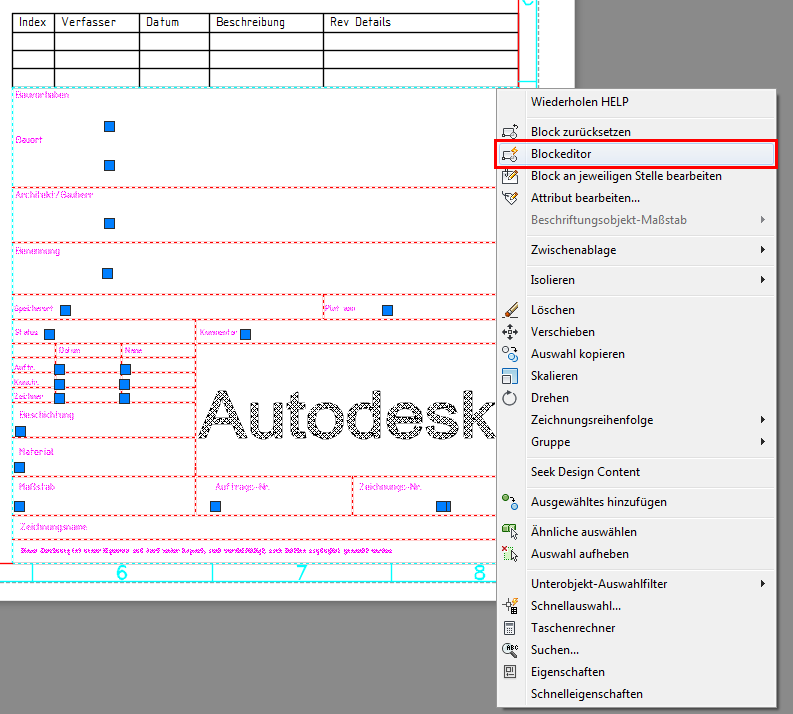
Task: Select the blue grip beside Kommentar
Action: [246, 334]
